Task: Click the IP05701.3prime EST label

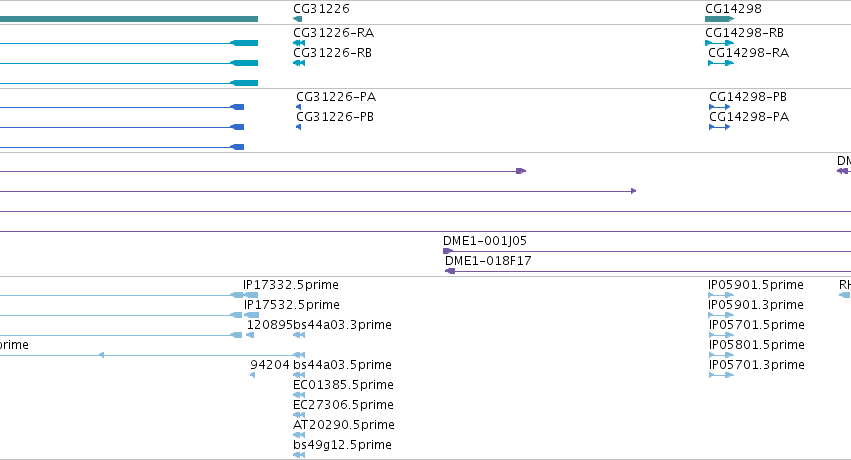Action: (757, 365)
